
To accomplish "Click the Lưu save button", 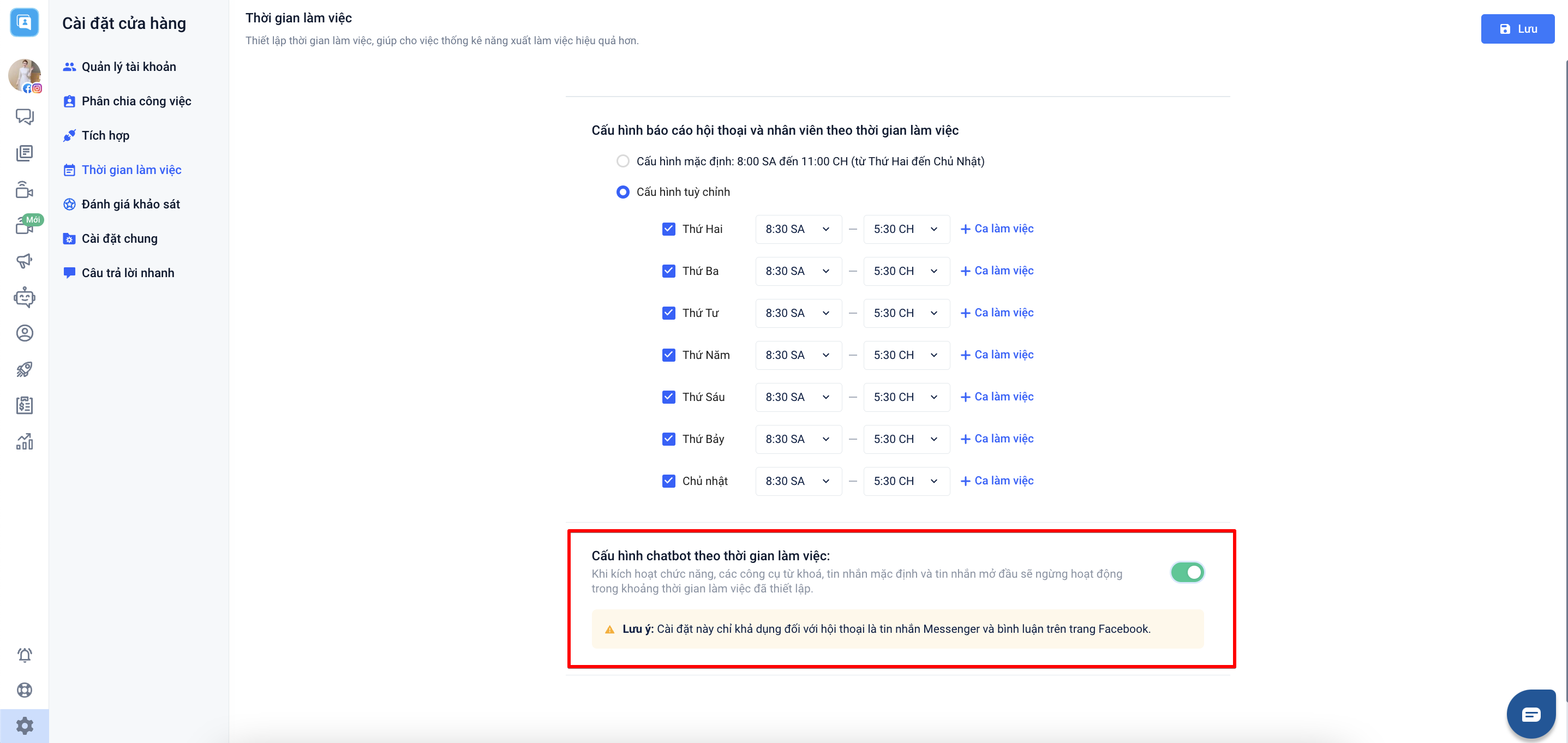I will pos(1517,29).
